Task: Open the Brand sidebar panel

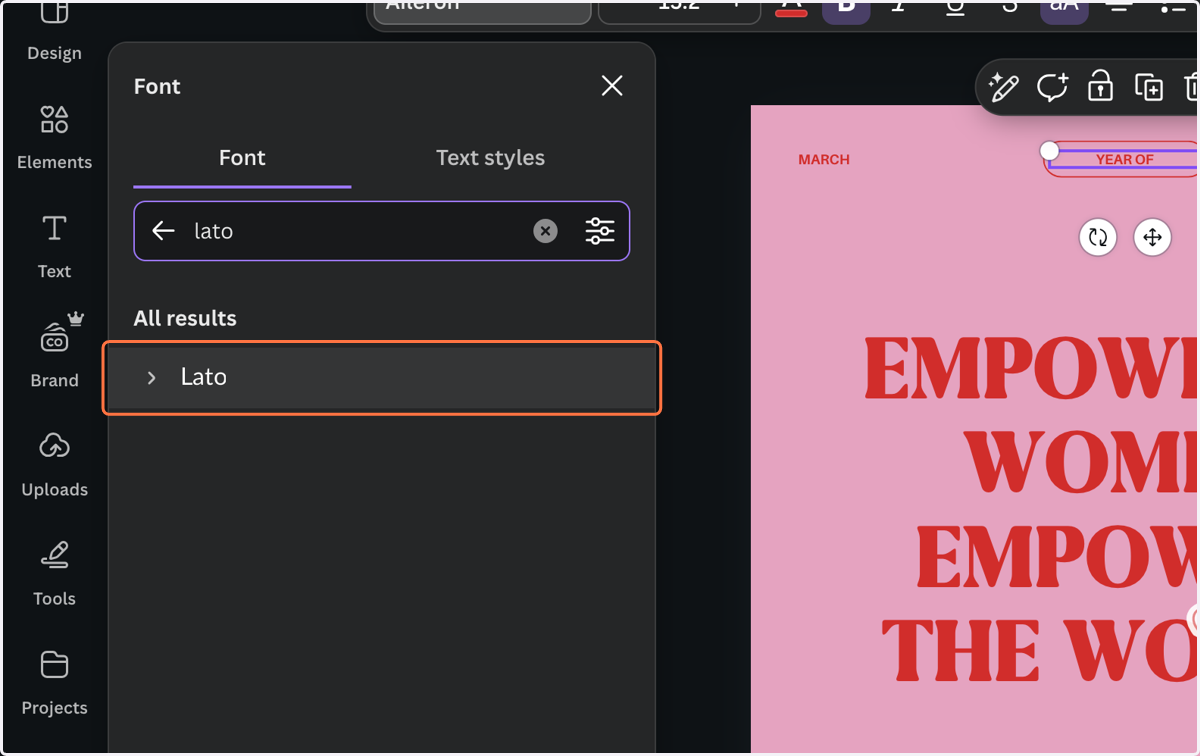Action: [54, 355]
